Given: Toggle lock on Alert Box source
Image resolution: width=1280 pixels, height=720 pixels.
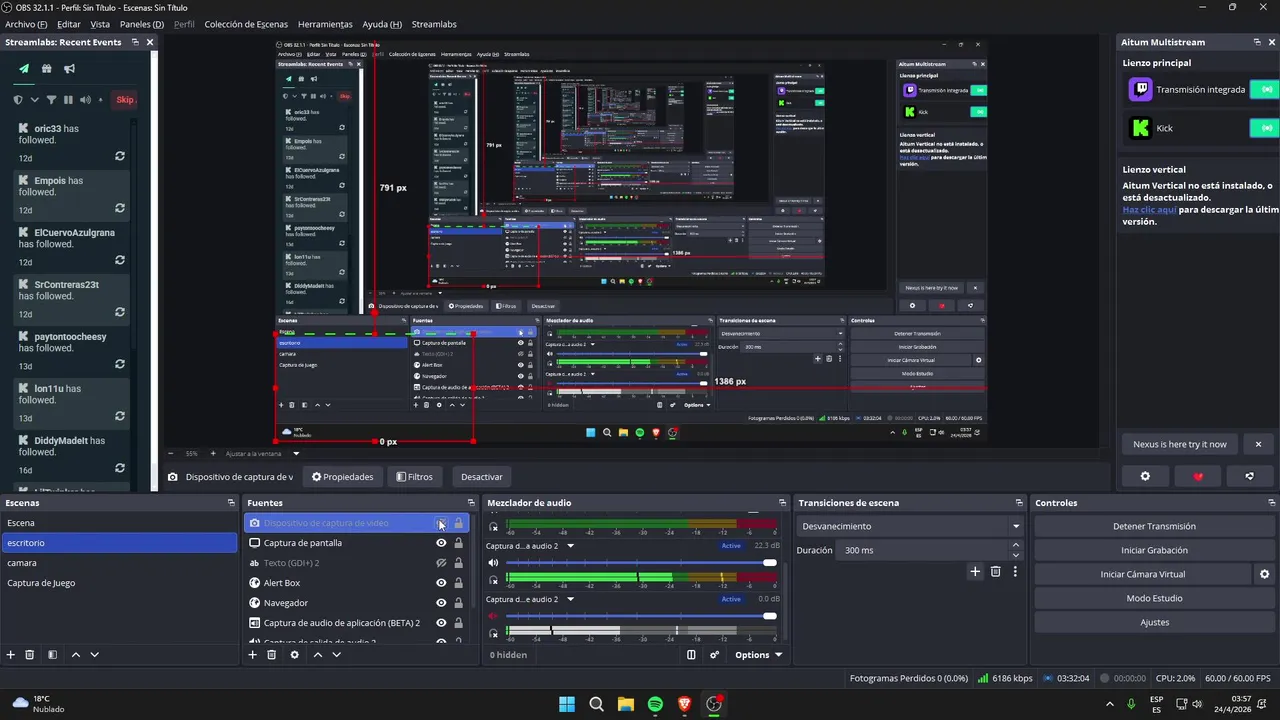Looking at the screenshot, I should point(458,583).
